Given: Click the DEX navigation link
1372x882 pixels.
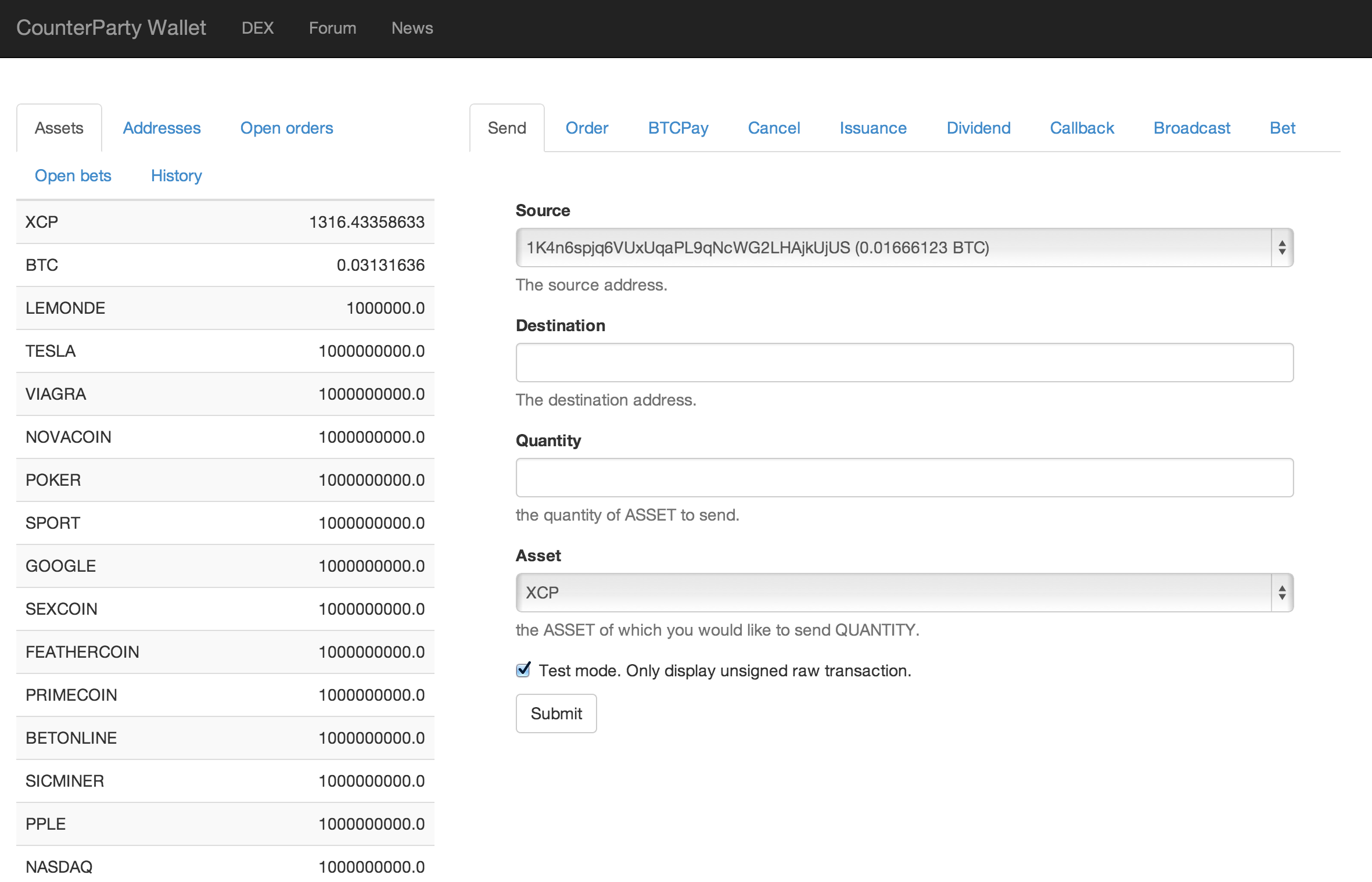Looking at the screenshot, I should (x=257, y=28).
